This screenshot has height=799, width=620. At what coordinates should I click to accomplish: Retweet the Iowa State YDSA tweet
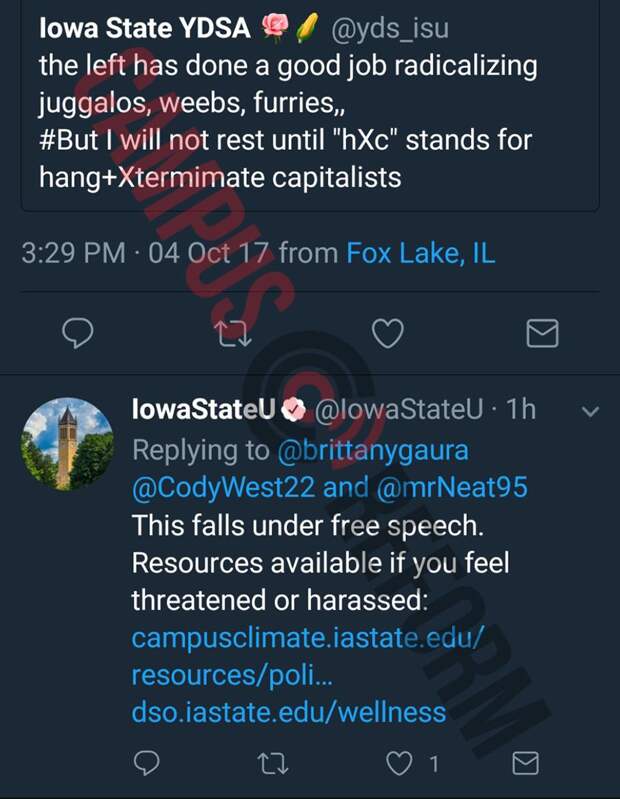232,334
